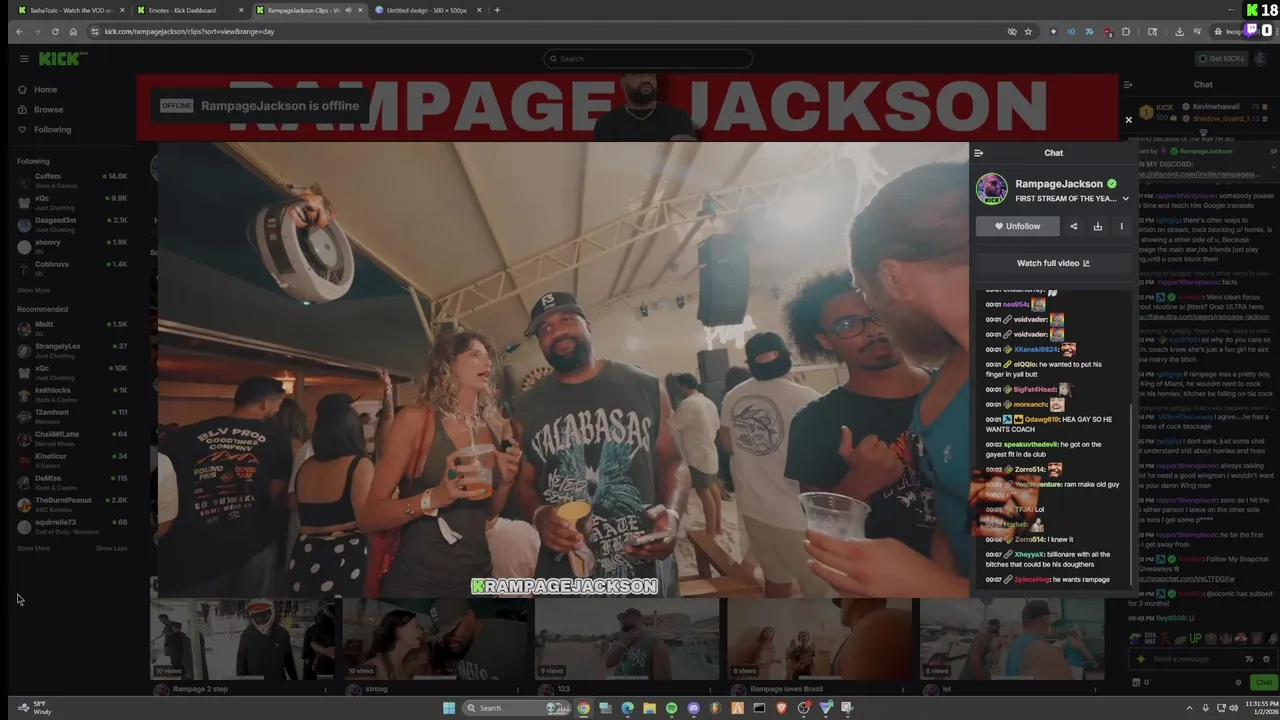Share the RampageJackson clip
Image resolution: width=1280 pixels, height=720 pixels.
tap(1074, 227)
